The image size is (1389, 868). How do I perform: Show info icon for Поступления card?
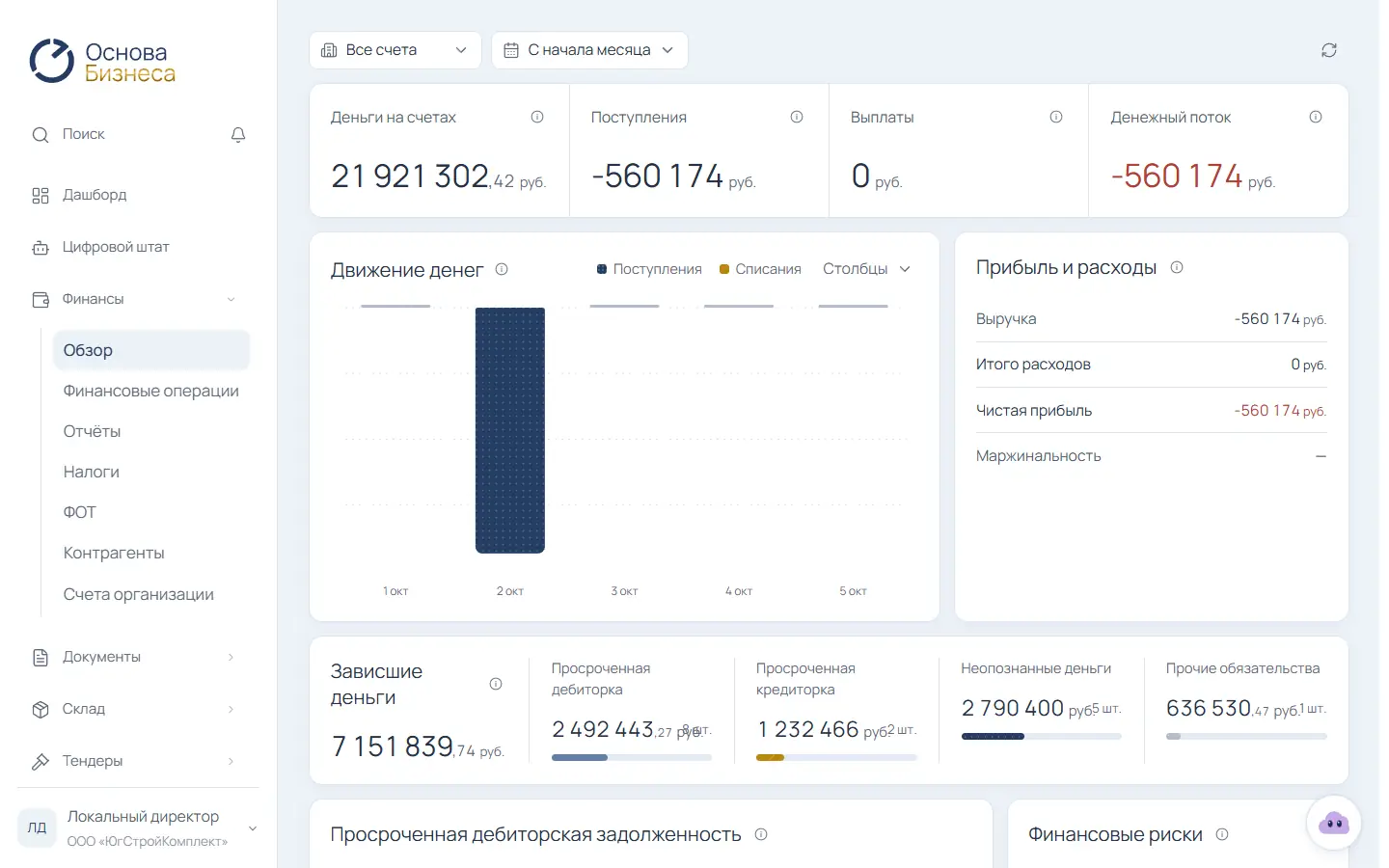[797, 117]
